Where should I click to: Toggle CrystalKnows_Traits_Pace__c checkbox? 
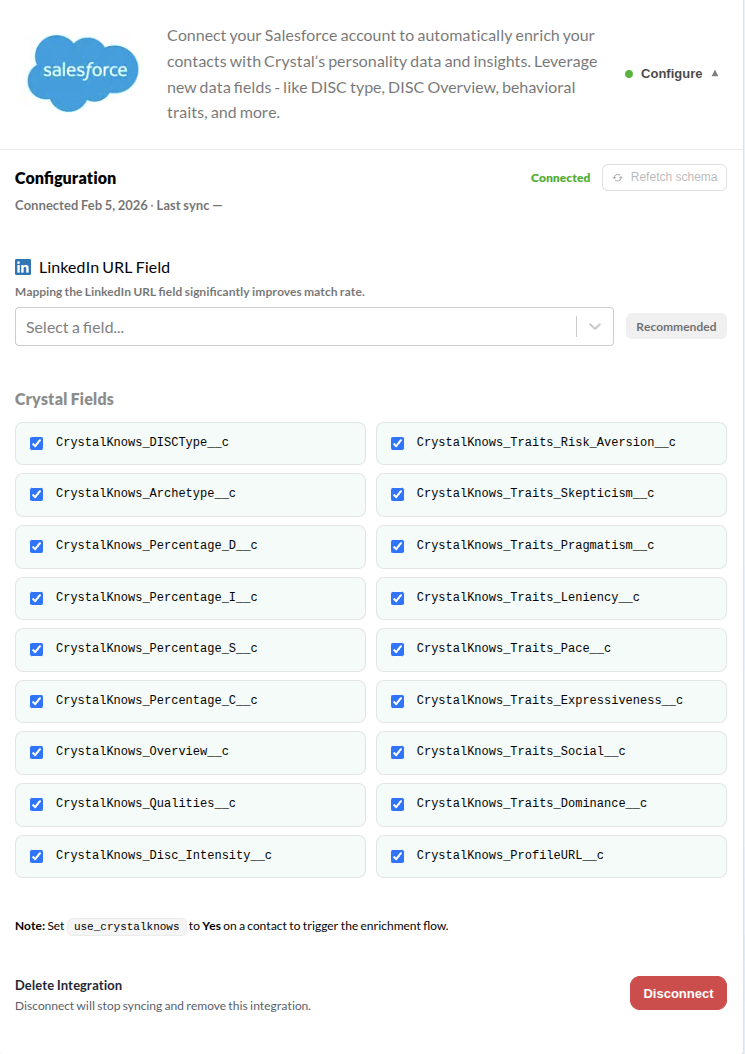[x=397, y=649]
